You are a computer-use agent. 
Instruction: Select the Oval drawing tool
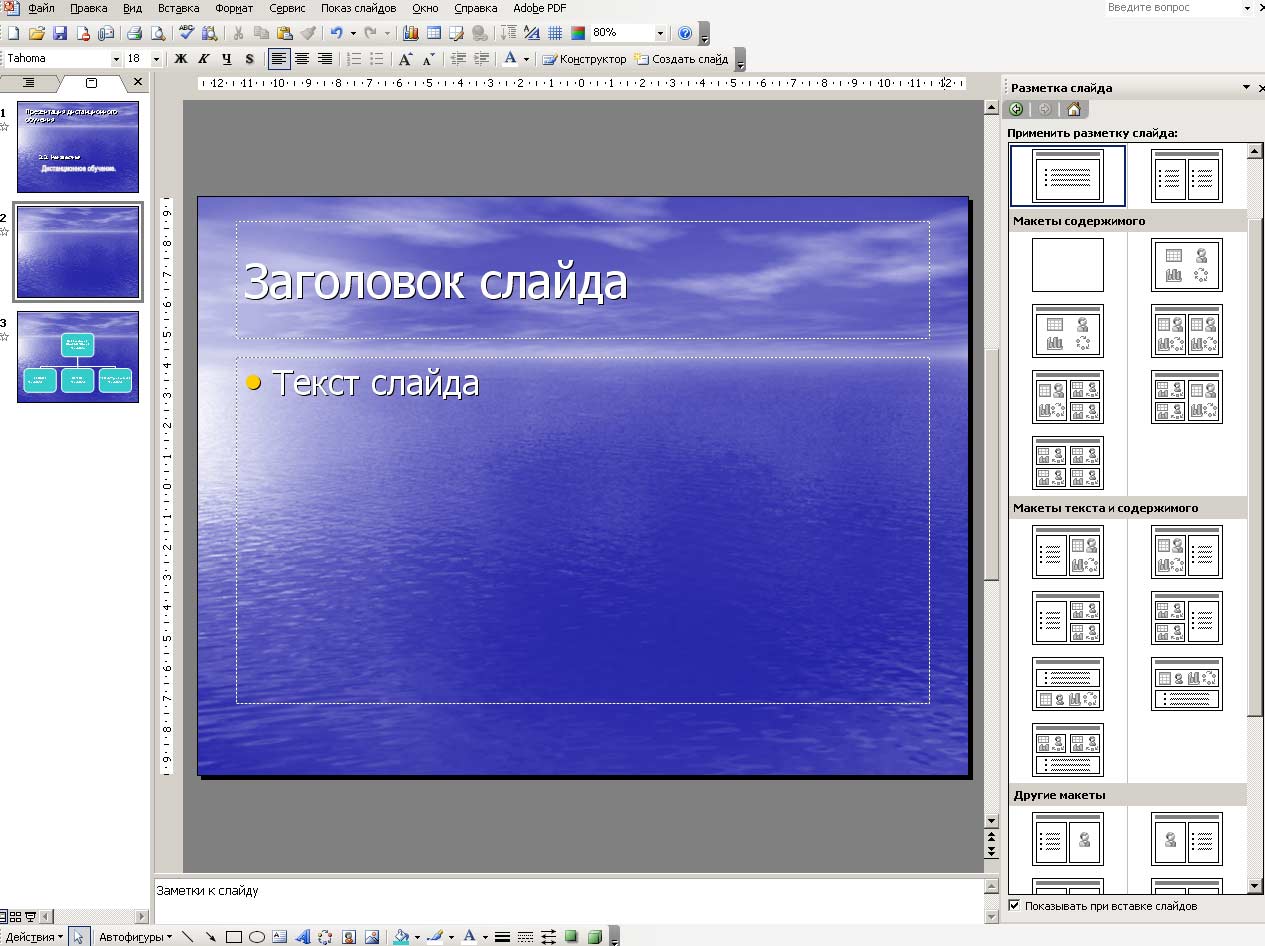tap(256, 937)
